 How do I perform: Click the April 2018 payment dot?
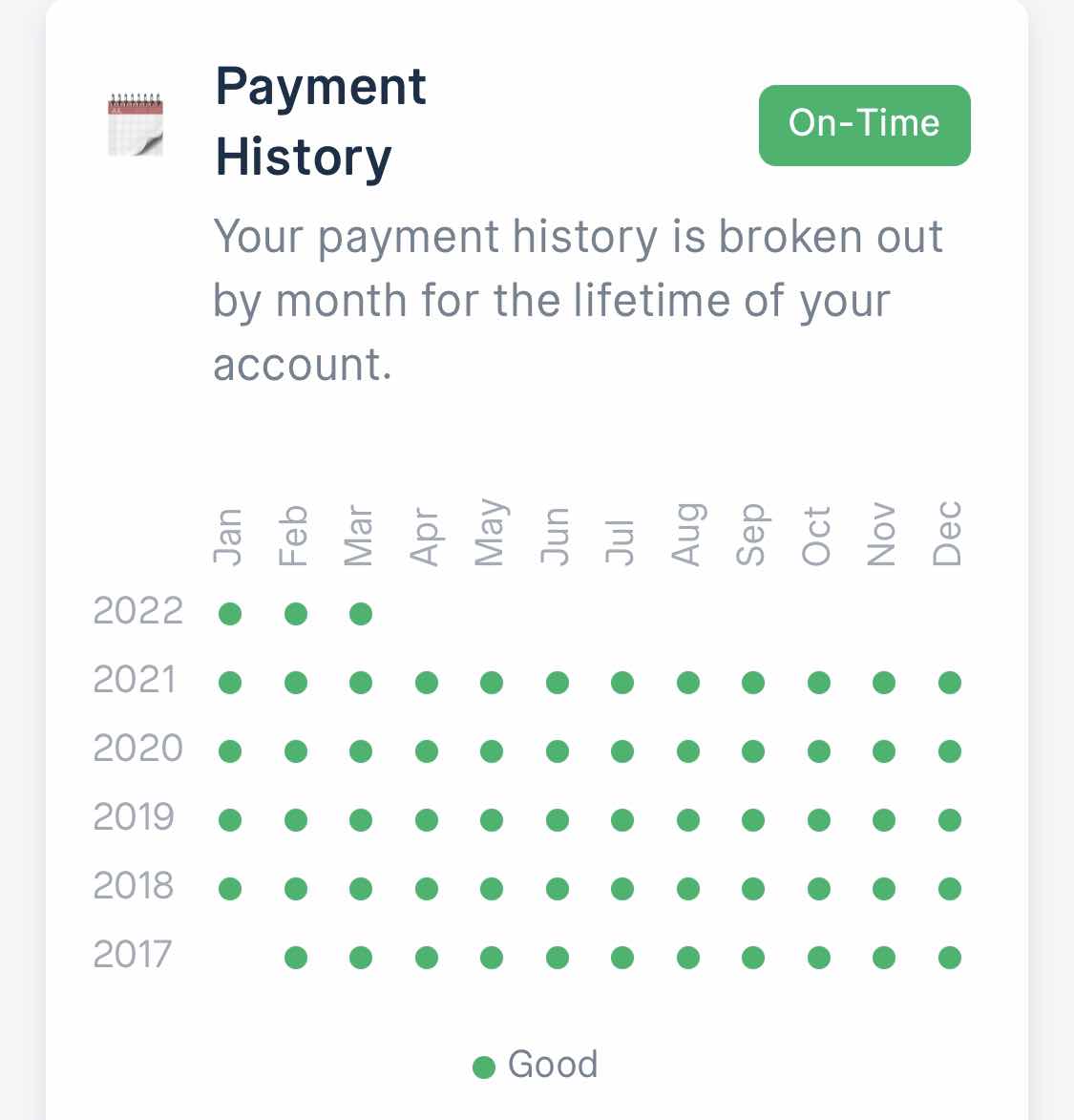(x=427, y=888)
